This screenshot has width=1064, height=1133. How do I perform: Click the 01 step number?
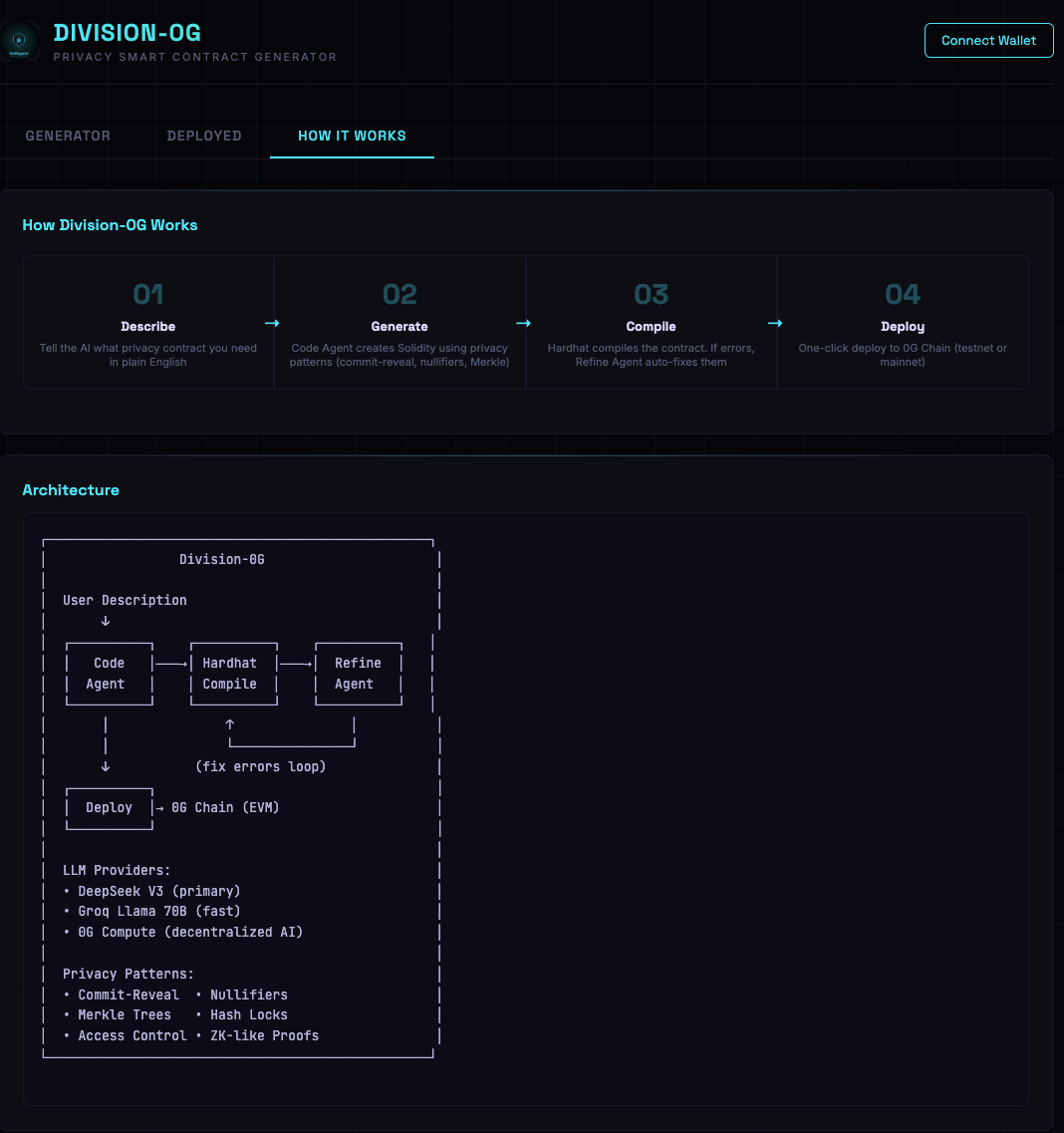point(148,294)
